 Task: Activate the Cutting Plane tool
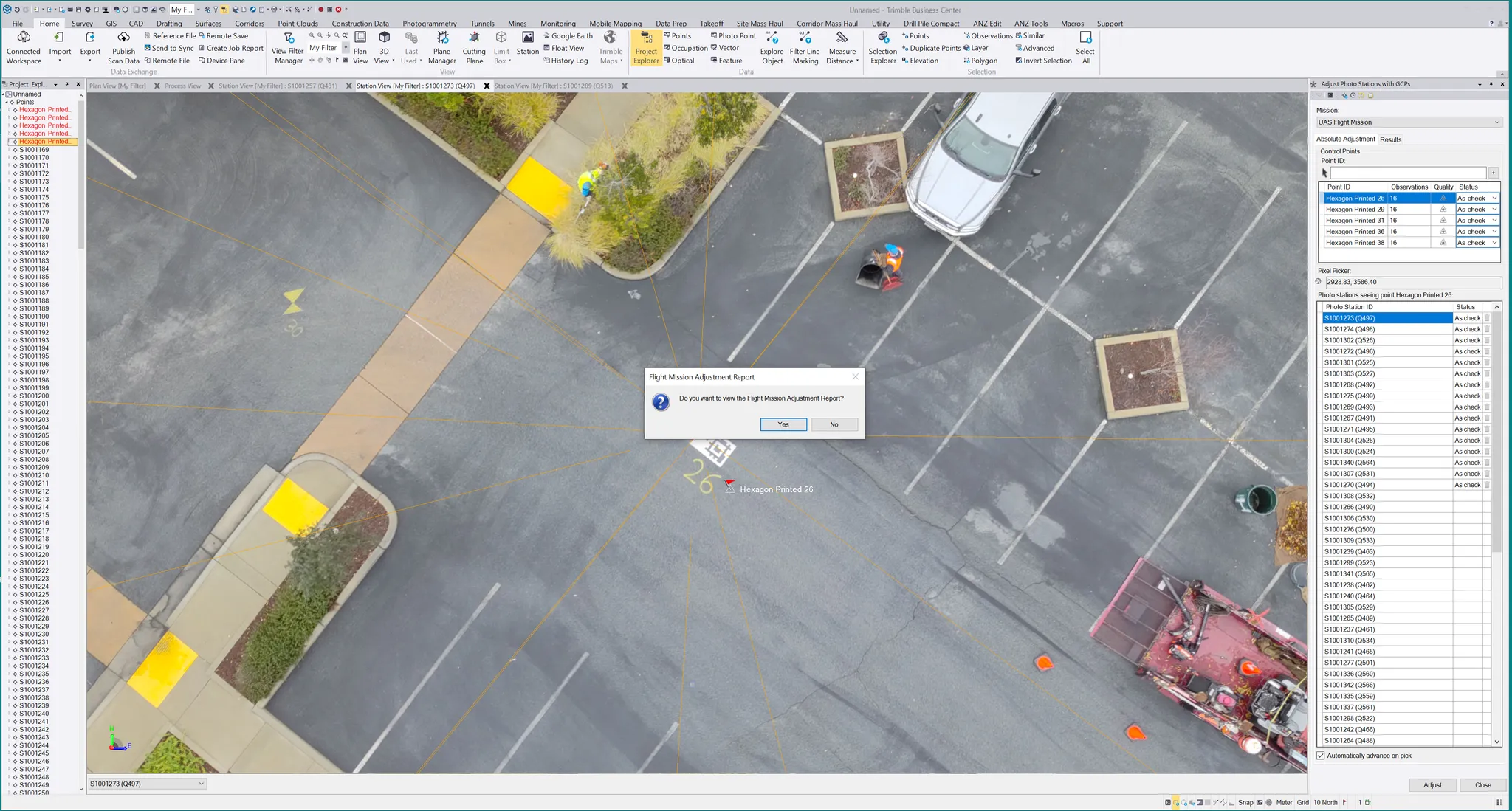click(x=474, y=48)
